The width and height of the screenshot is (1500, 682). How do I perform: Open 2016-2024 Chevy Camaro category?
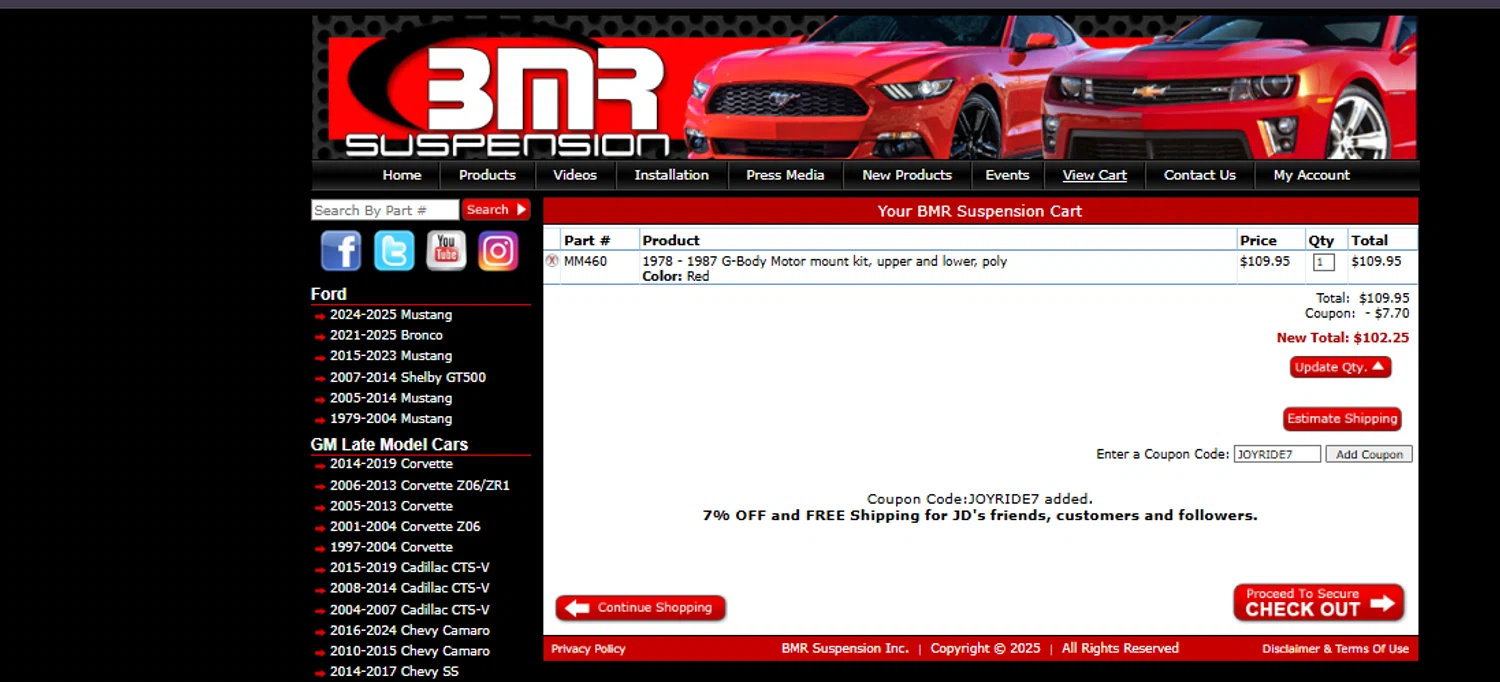(x=410, y=631)
